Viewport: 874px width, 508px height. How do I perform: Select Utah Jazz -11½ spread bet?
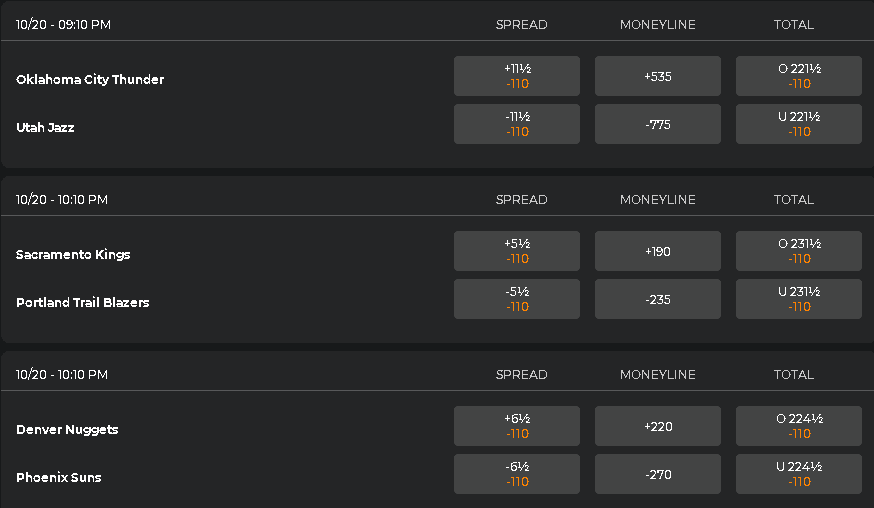coord(517,124)
